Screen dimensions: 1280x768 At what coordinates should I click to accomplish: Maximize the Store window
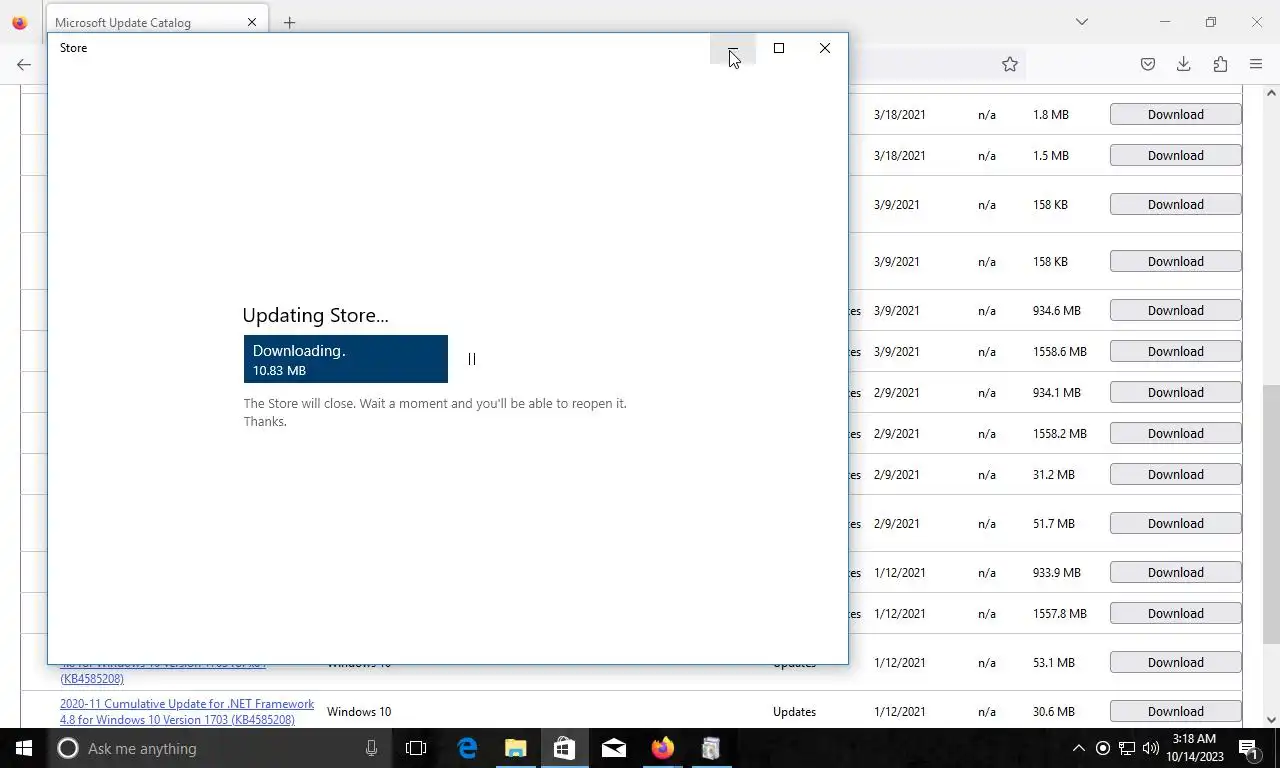pos(779,48)
